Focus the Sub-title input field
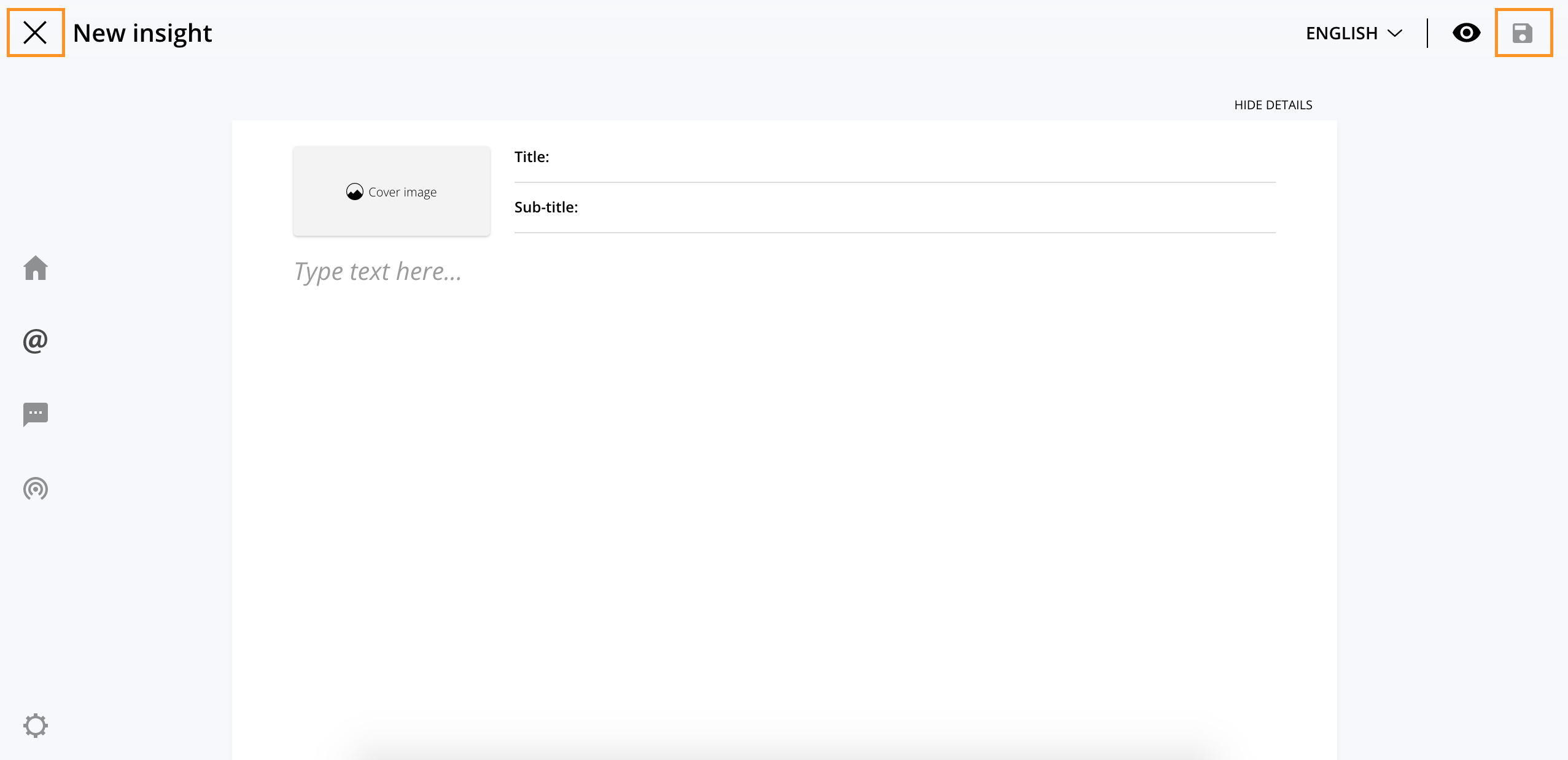The height and width of the screenshot is (760, 1568). (895, 208)
